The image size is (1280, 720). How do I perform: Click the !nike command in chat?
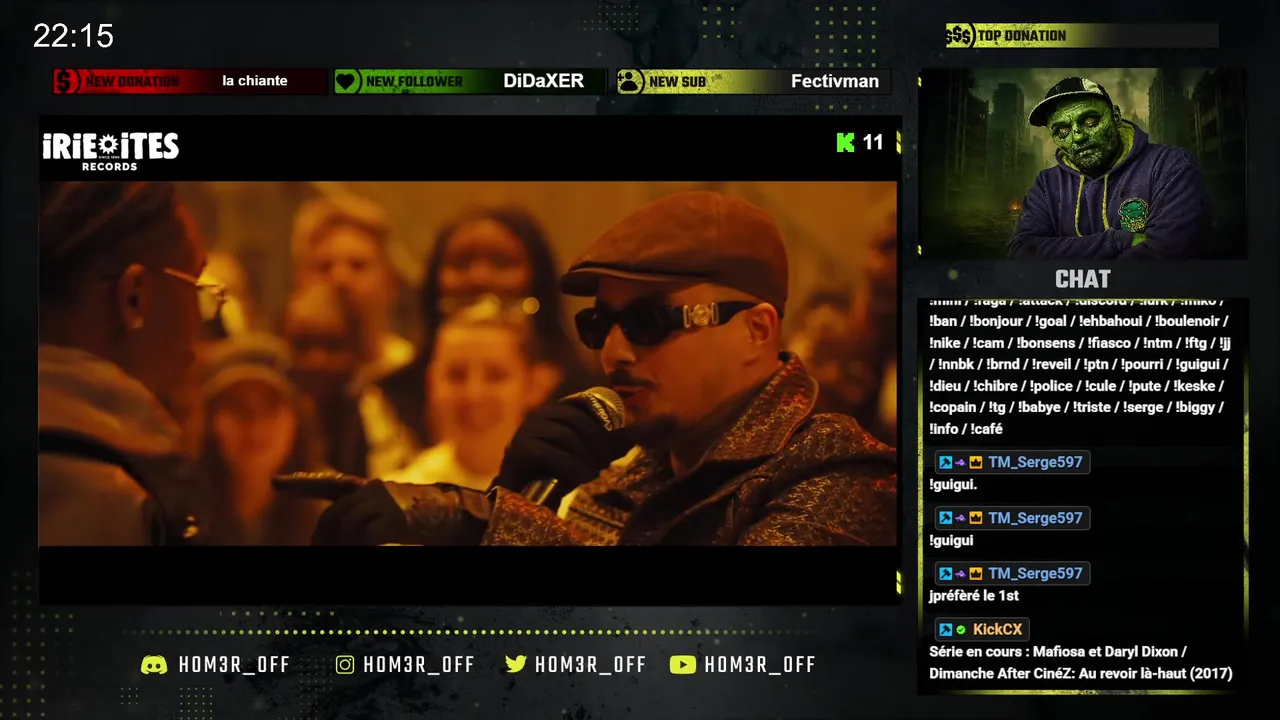pos(946,343)
